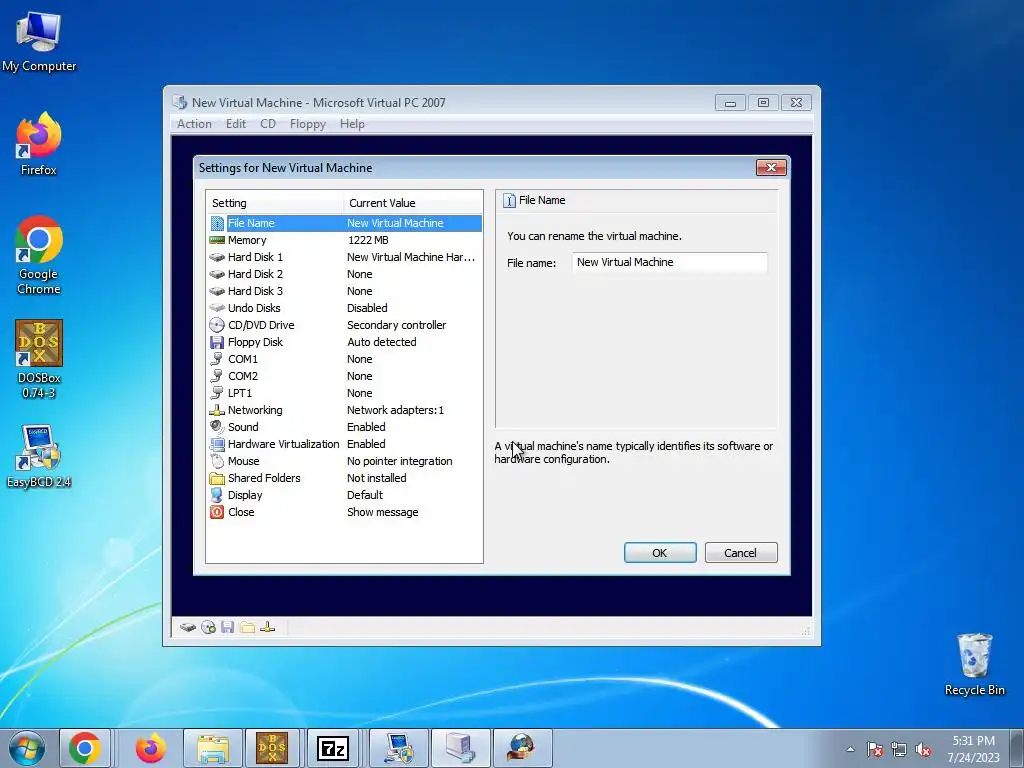The width and height of the screenshot is (1024, 768).
Task: Click network icon in VM status bar
Action: [267, 628]
